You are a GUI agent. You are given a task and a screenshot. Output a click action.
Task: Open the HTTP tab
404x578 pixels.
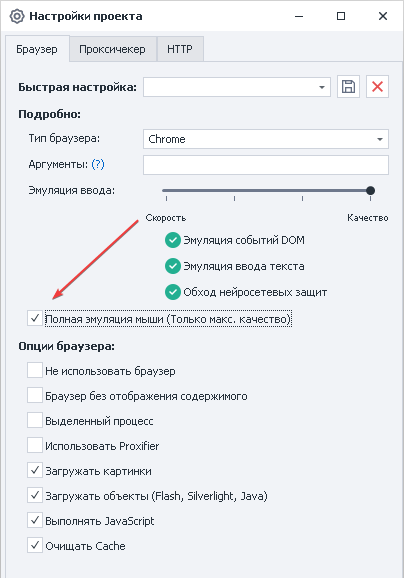[180, 49]
